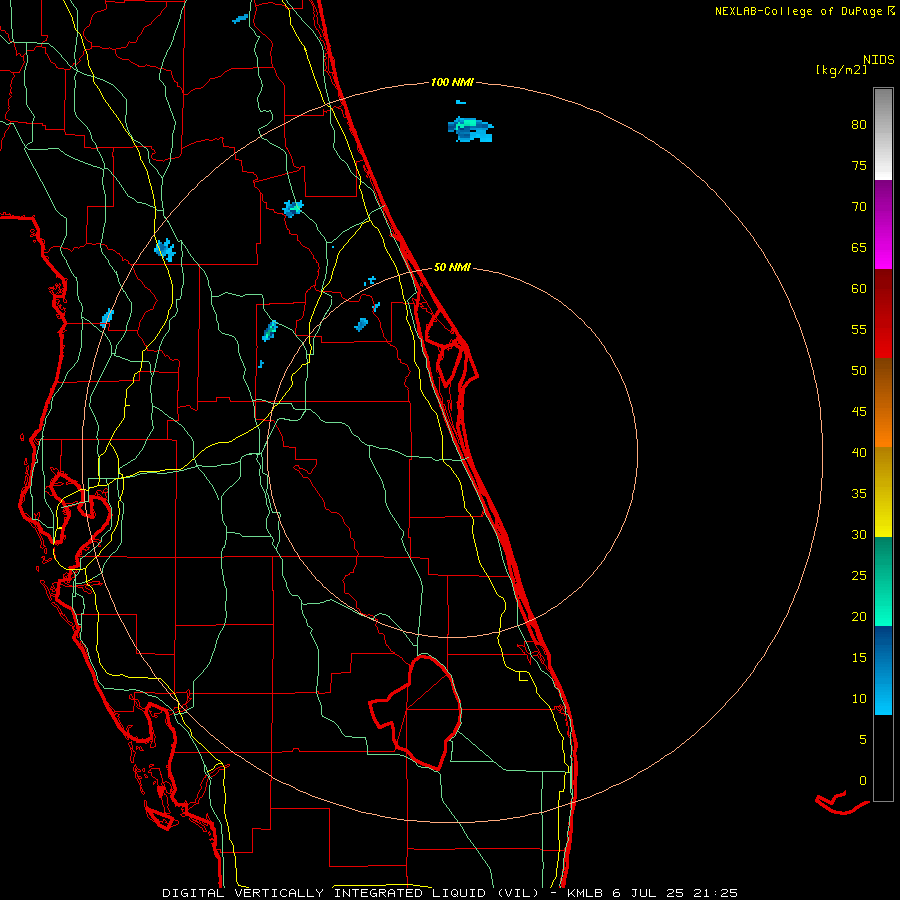The height and width of the screenshot is (900, 900).
Task: Click the largest offshore VIL echo northeast of the coast
Action: coord(470,129)
